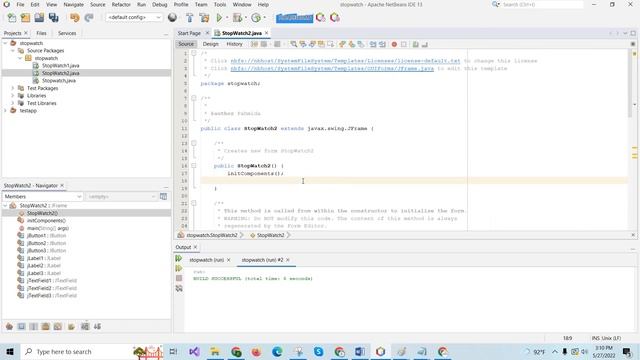Click the sort icon at Navigator bottom right
The width and height of the screenshot is (640, 360).
click(98, 327)
